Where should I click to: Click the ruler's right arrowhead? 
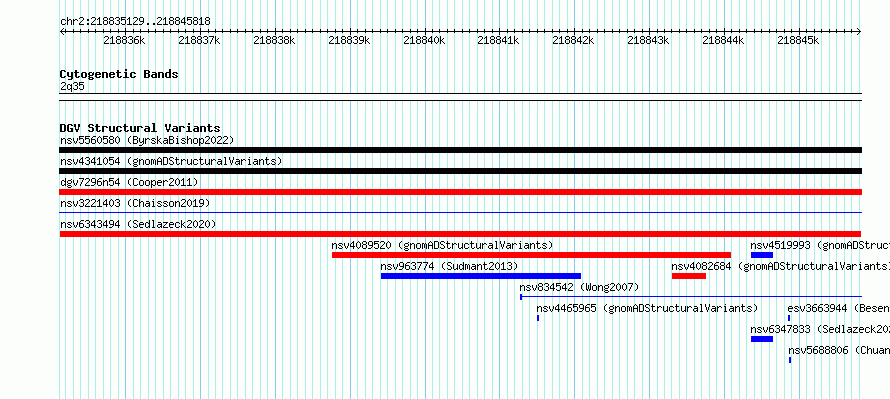coord(859,31)
